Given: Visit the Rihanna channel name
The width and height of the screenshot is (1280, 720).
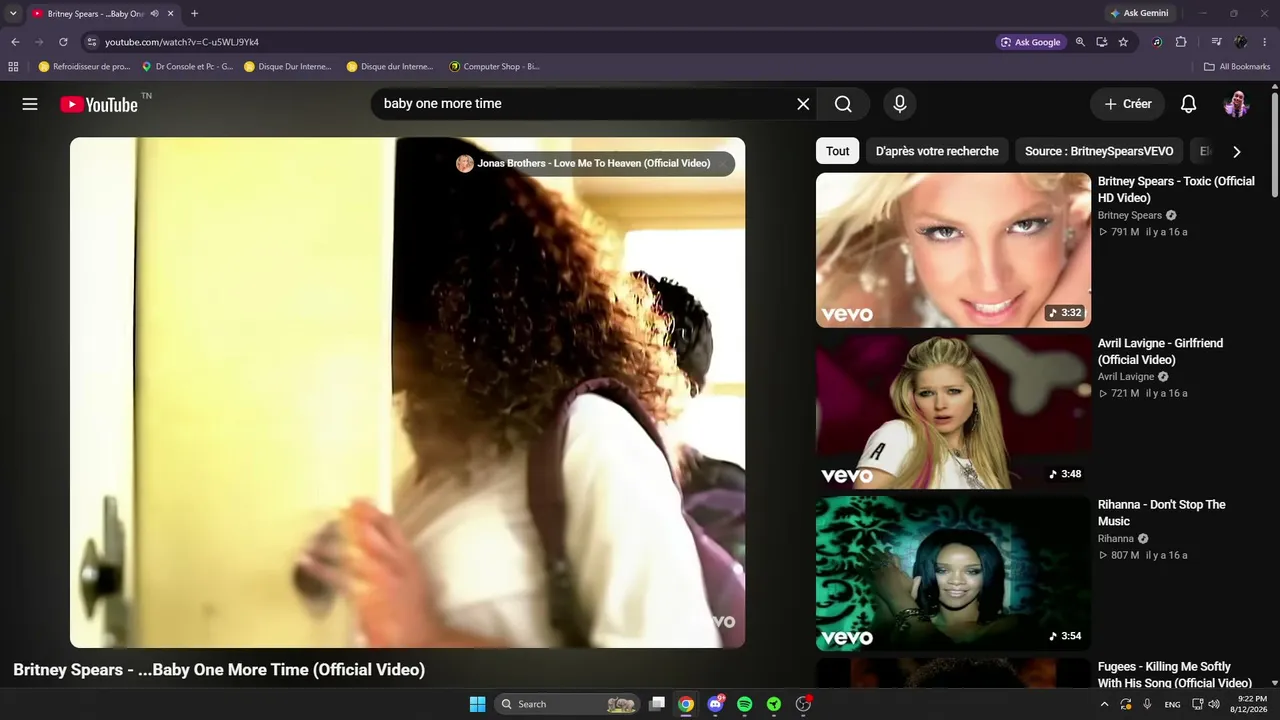Looking at the screenshot, I should (x=1116, y=539).
